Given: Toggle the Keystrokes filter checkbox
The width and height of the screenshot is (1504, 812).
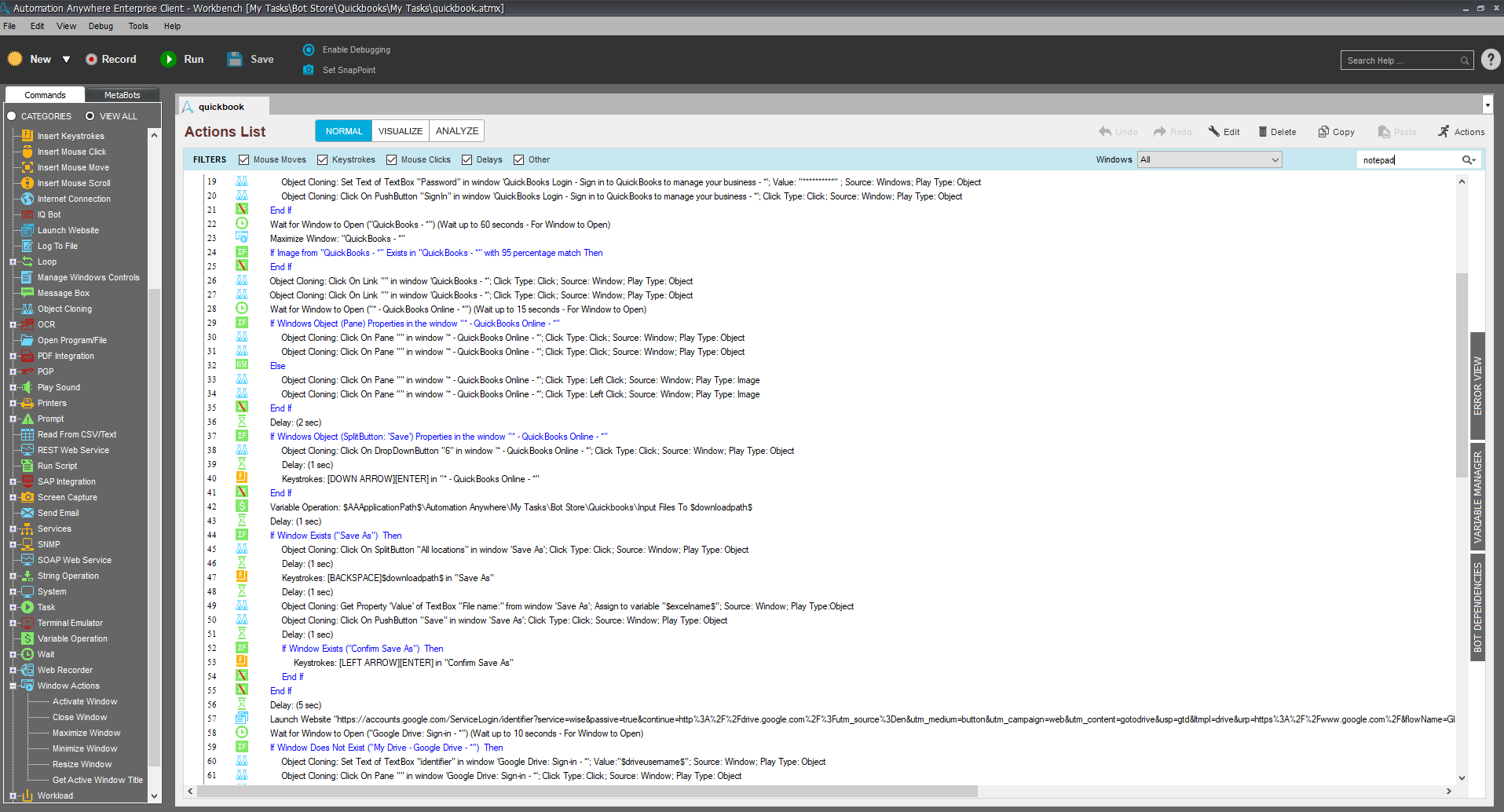Looking at the screenshot, I should click(323, 160).
